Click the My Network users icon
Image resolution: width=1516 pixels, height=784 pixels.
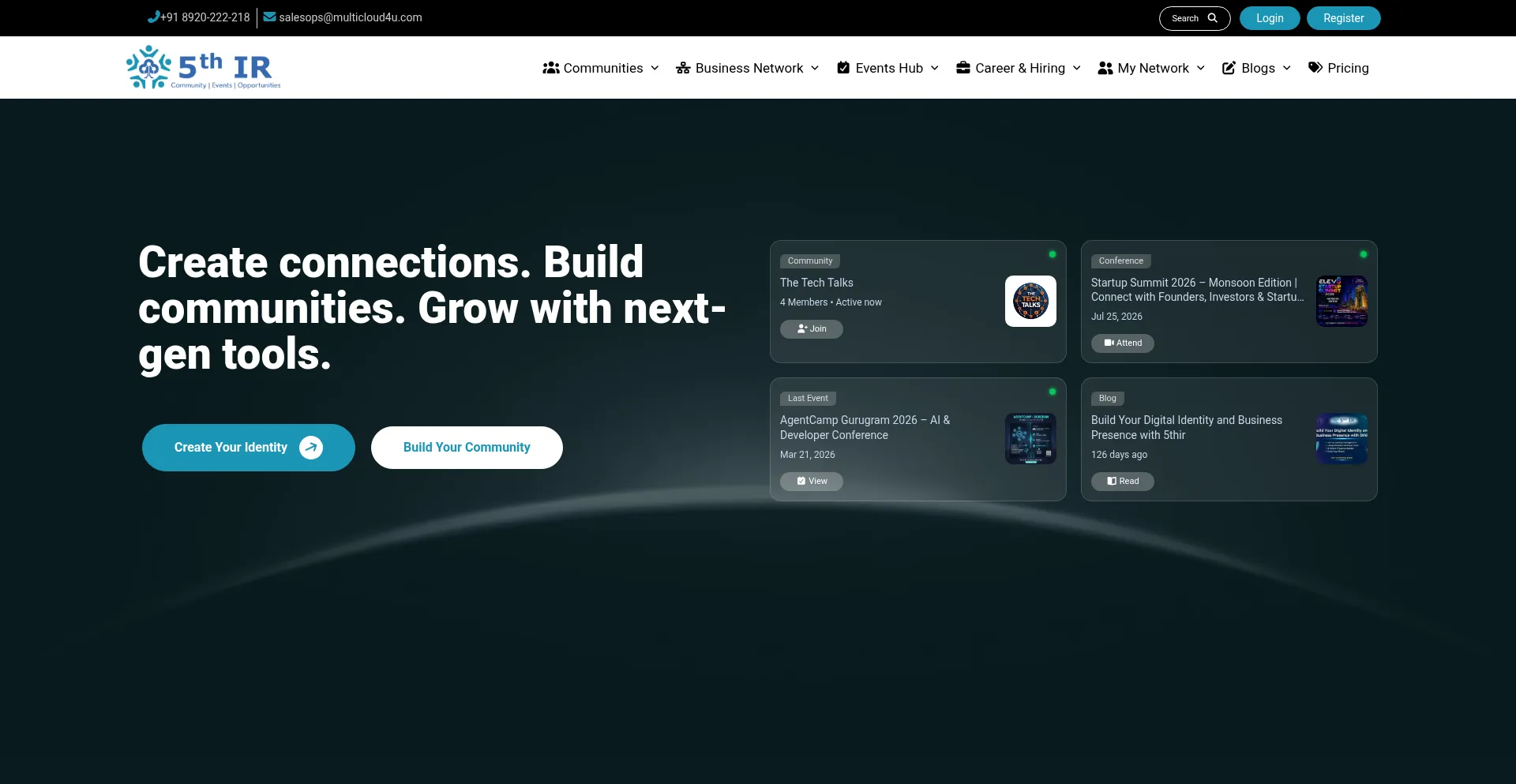(x=1105, y=68)
